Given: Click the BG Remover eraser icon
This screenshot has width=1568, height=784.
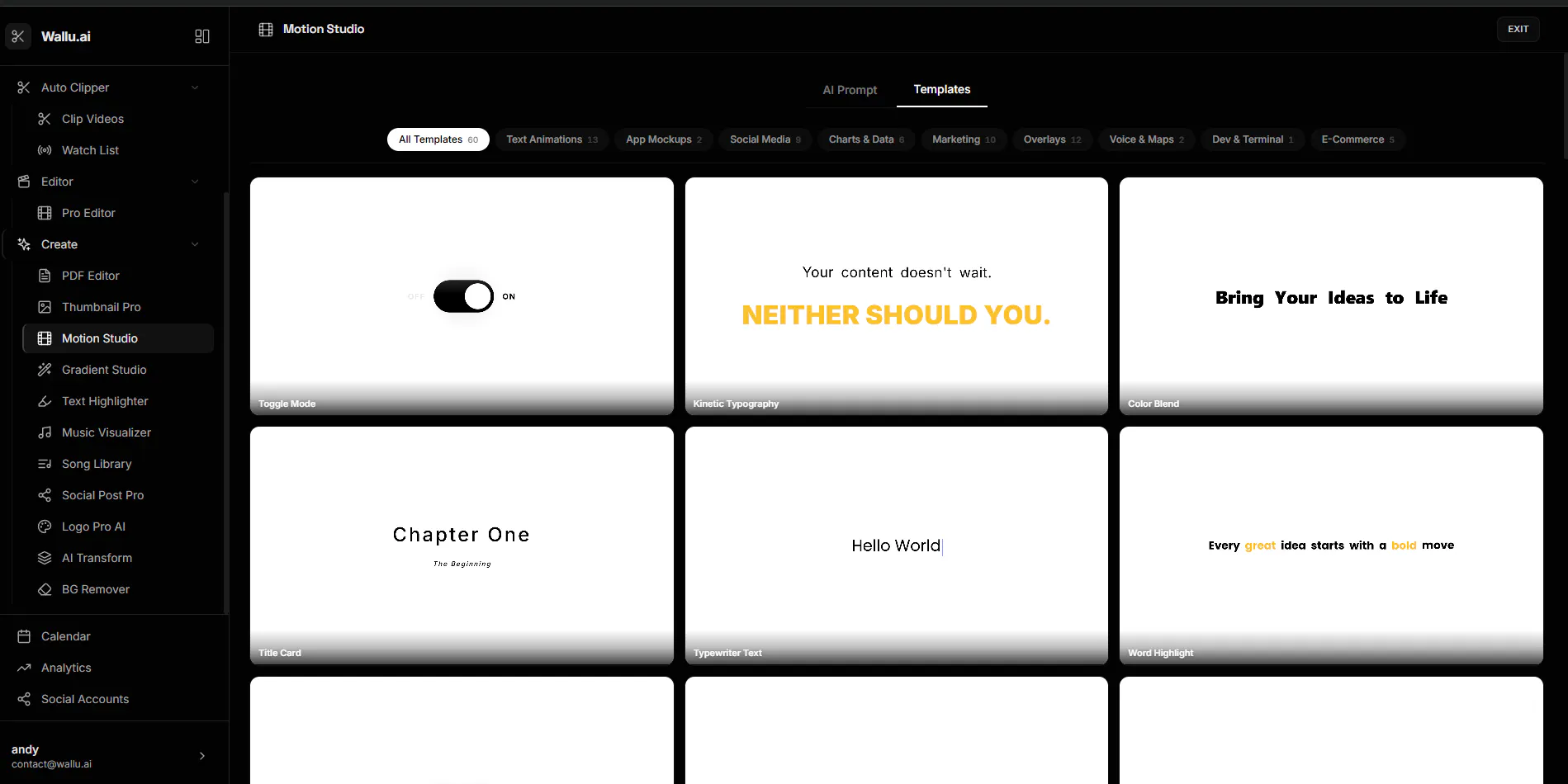Looking at the screenshot, I should pyautogui.click(x=45, y=589).
